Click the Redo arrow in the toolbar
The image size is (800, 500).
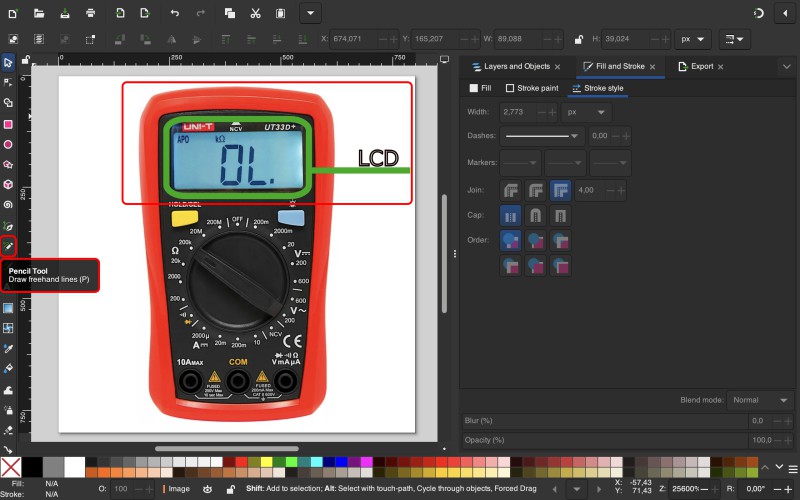(x=201, y=13)
